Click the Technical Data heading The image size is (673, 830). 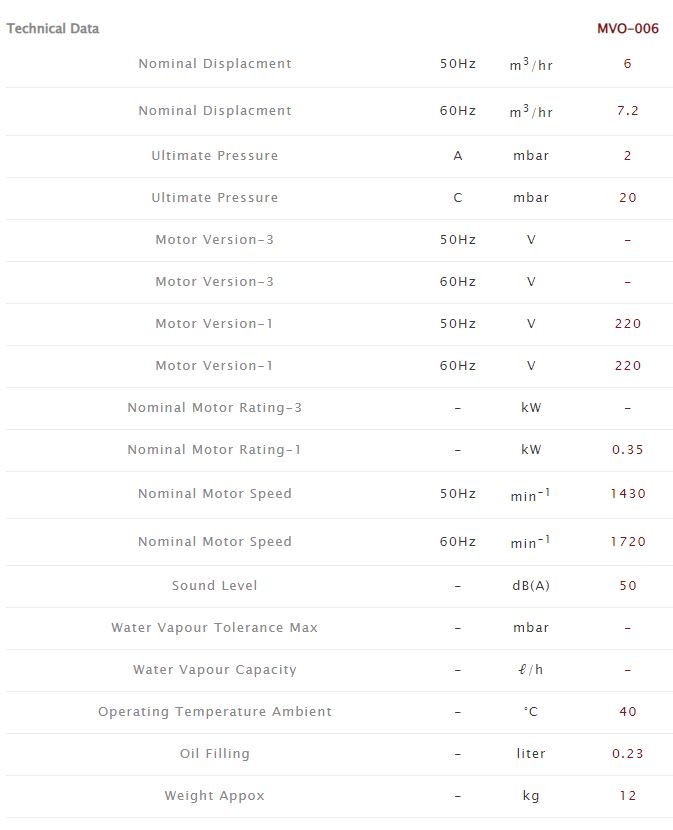tap(53, 28)
